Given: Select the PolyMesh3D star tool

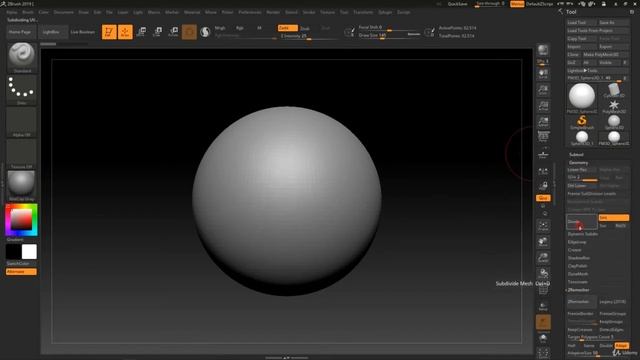Looking at the screenshot, I should pyautogui.click(x=613, y=106).
